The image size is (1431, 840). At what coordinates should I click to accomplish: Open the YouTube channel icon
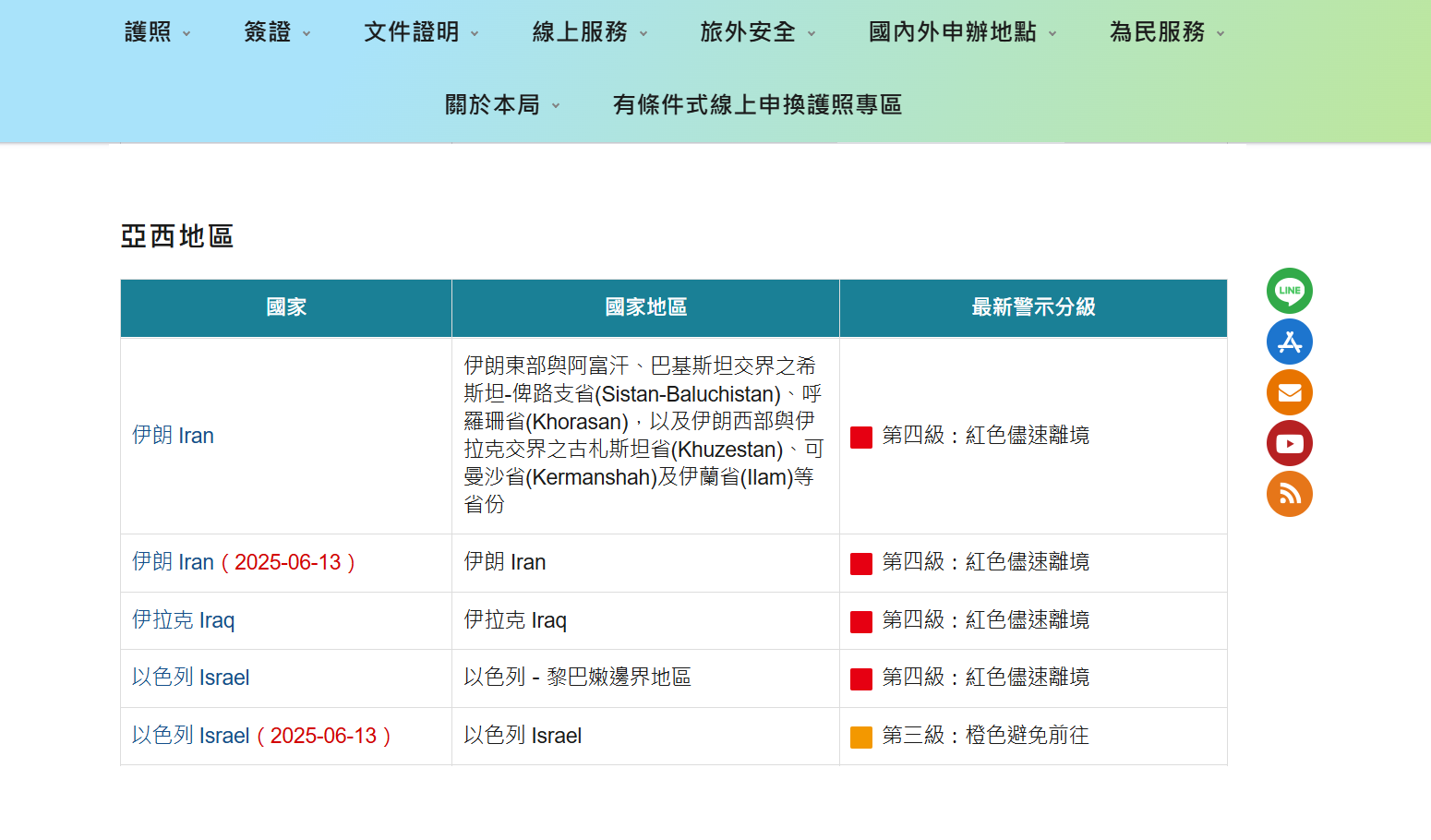(1289, 443)
